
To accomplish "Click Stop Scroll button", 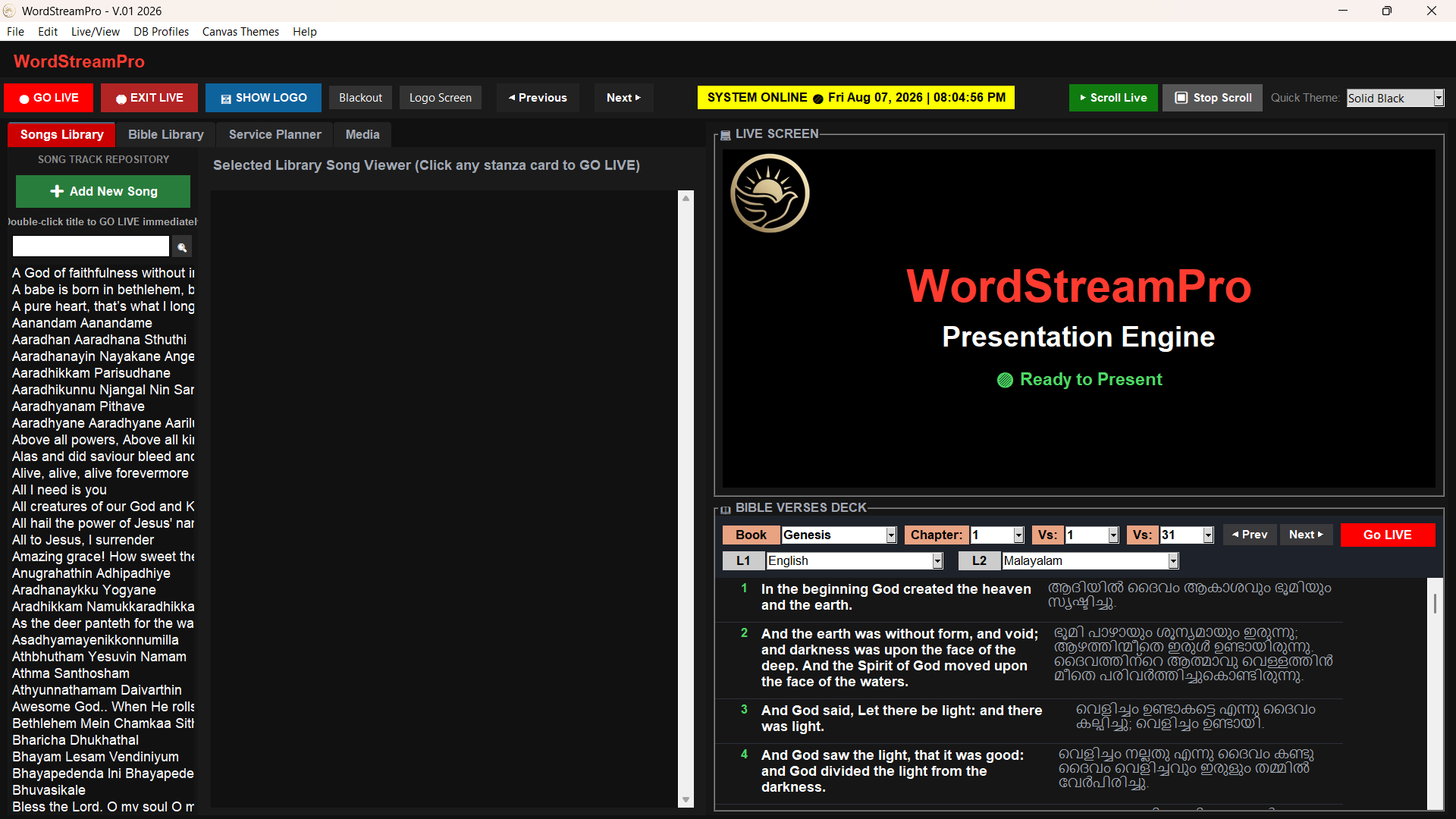I will (1213, 98).
